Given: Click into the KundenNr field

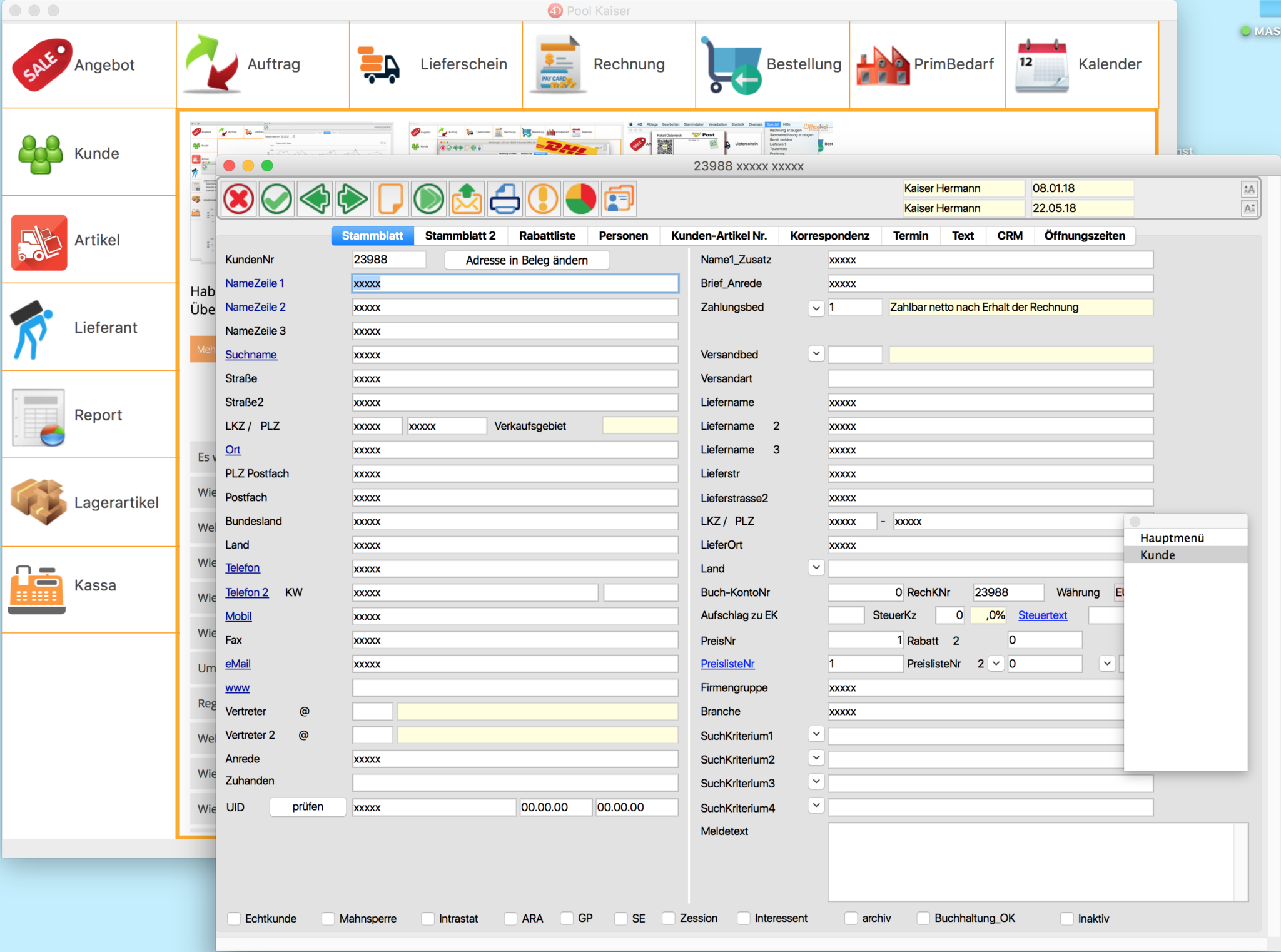Looking at the screenshot, I should [388, 260].
